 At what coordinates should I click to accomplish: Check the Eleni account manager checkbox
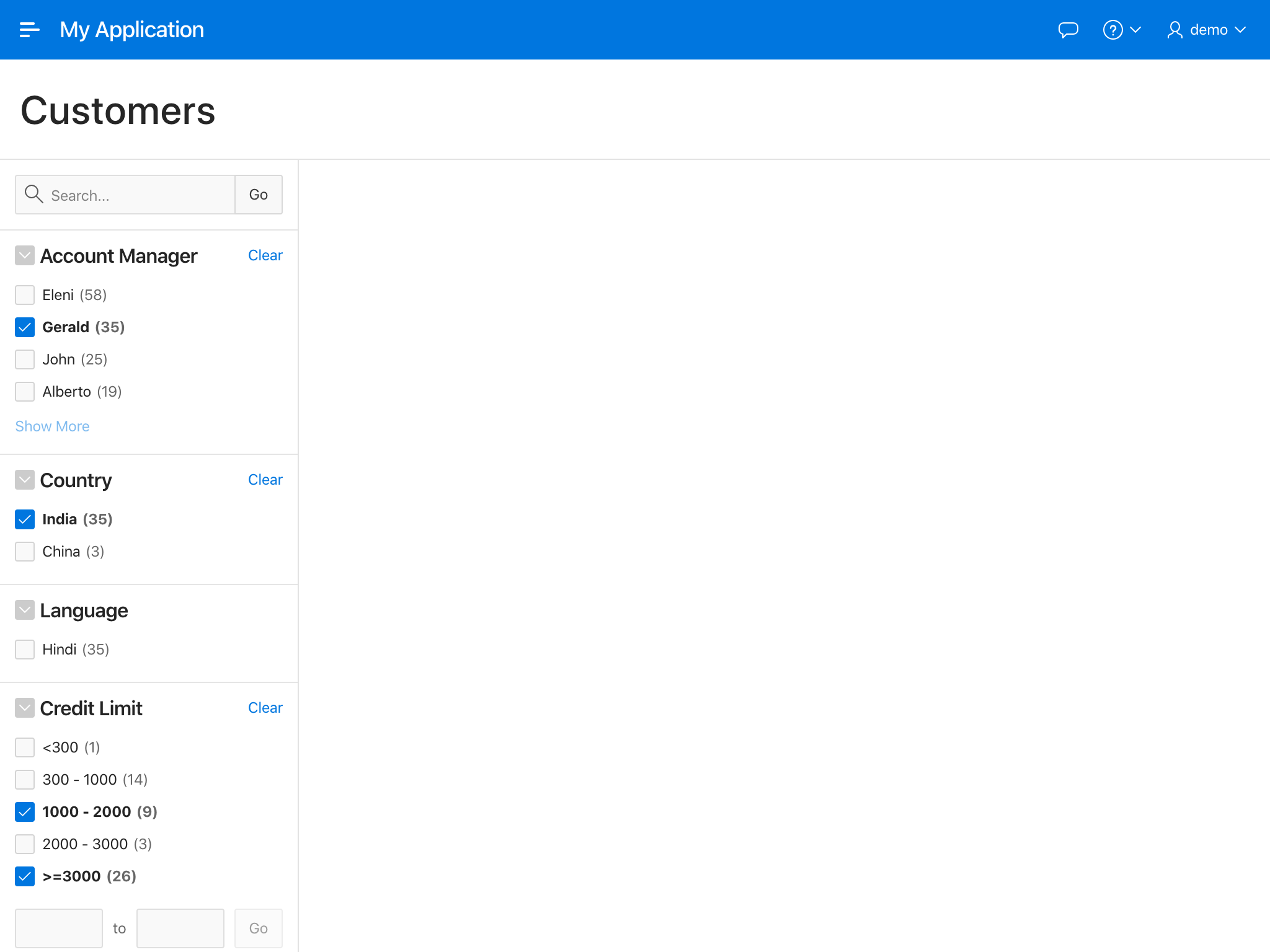[x=25, y=295]
